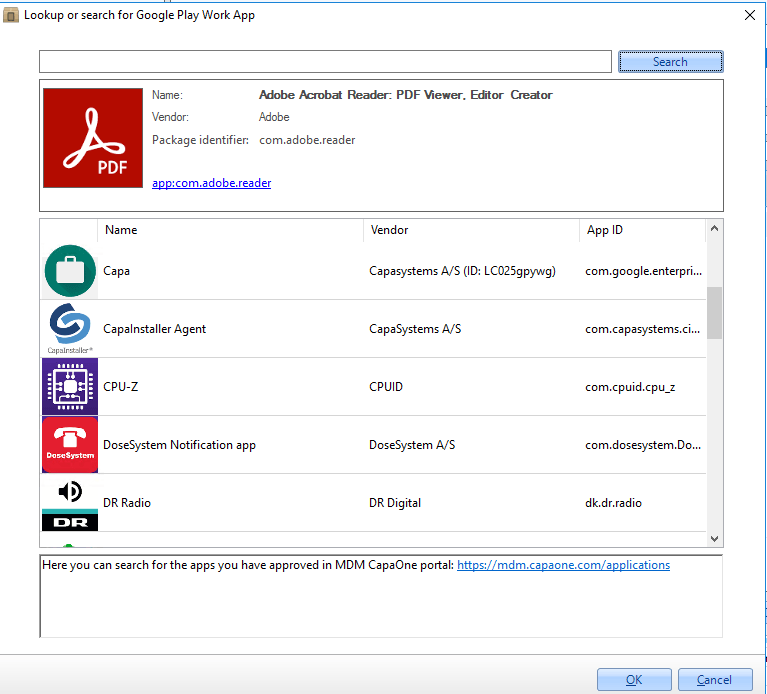Click the com.google.enterpri... App ID

click(x=643, y=271)
